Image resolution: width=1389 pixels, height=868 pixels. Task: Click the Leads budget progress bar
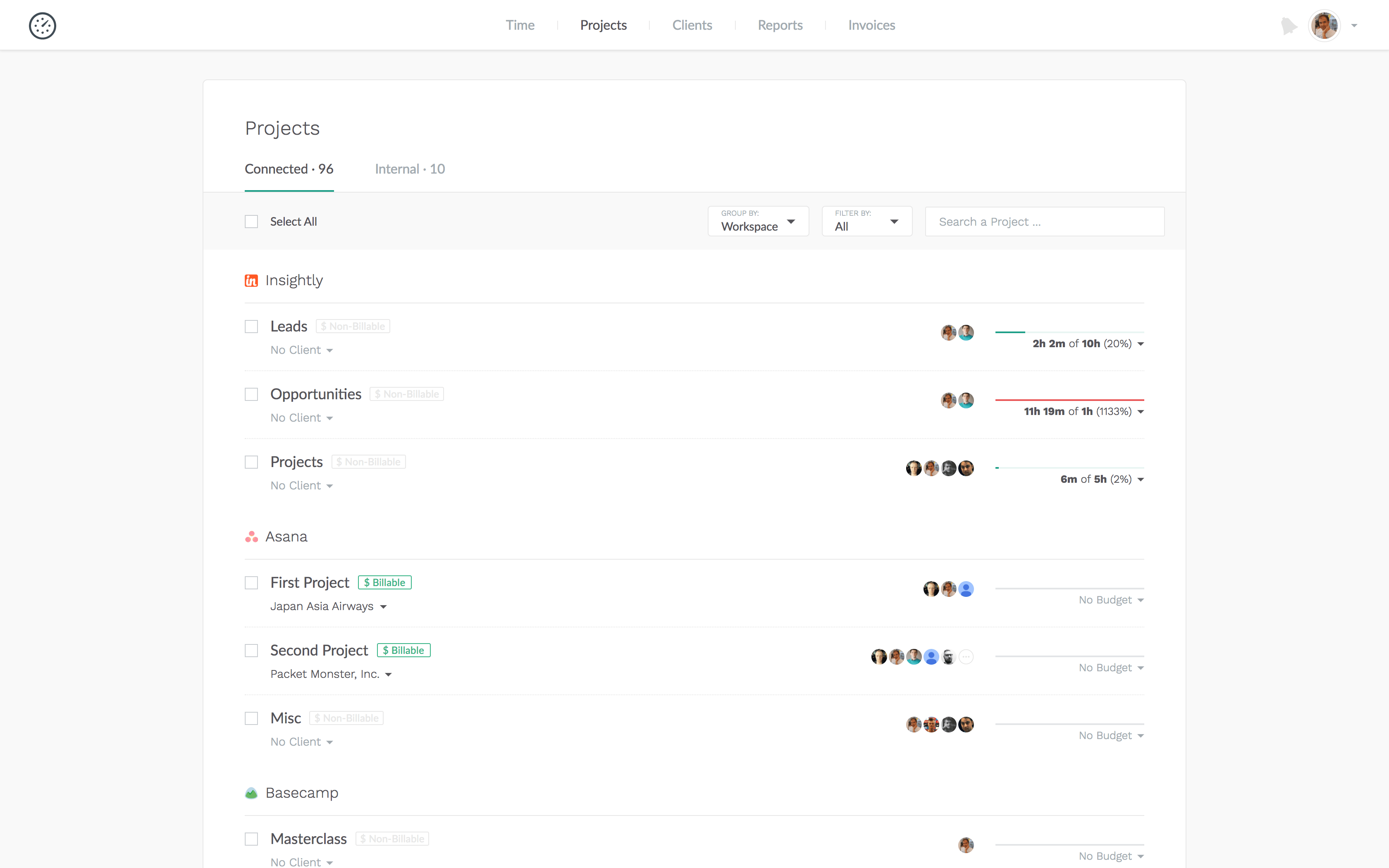tap(1069, 332)
